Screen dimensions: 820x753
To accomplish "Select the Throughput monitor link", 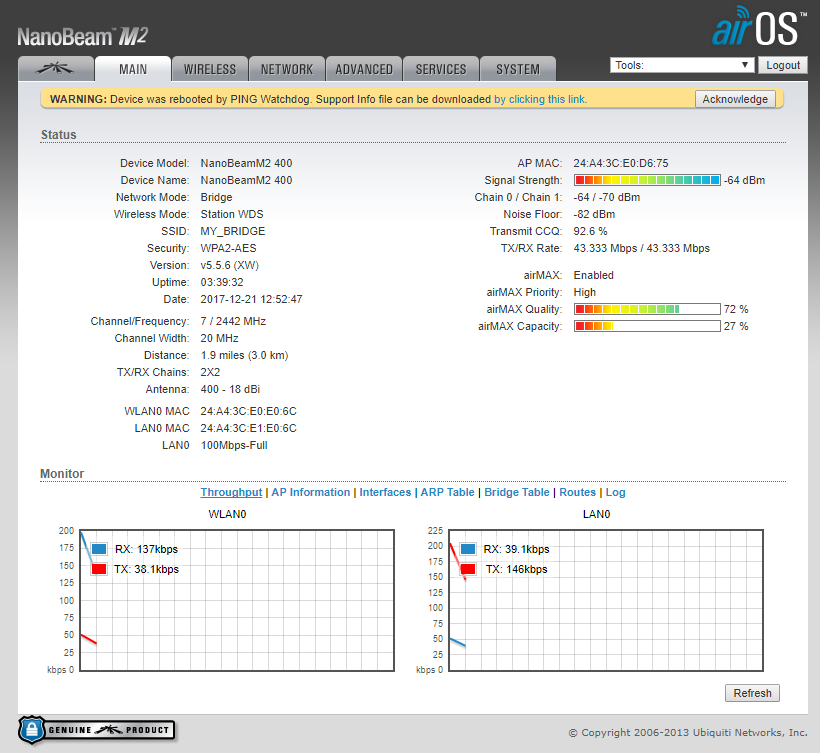I will [x=231, y=492].
